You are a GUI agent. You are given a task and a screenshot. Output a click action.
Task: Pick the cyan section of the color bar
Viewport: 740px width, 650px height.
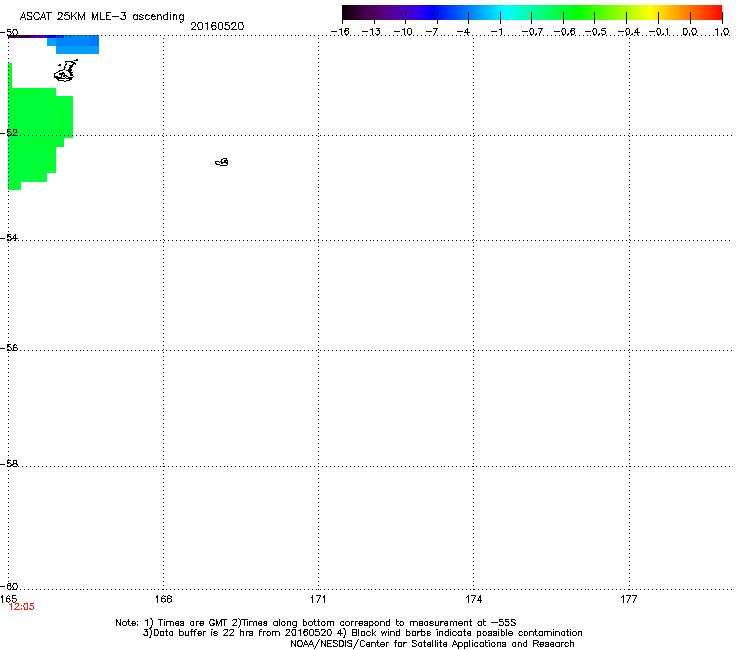click(507, 13)
